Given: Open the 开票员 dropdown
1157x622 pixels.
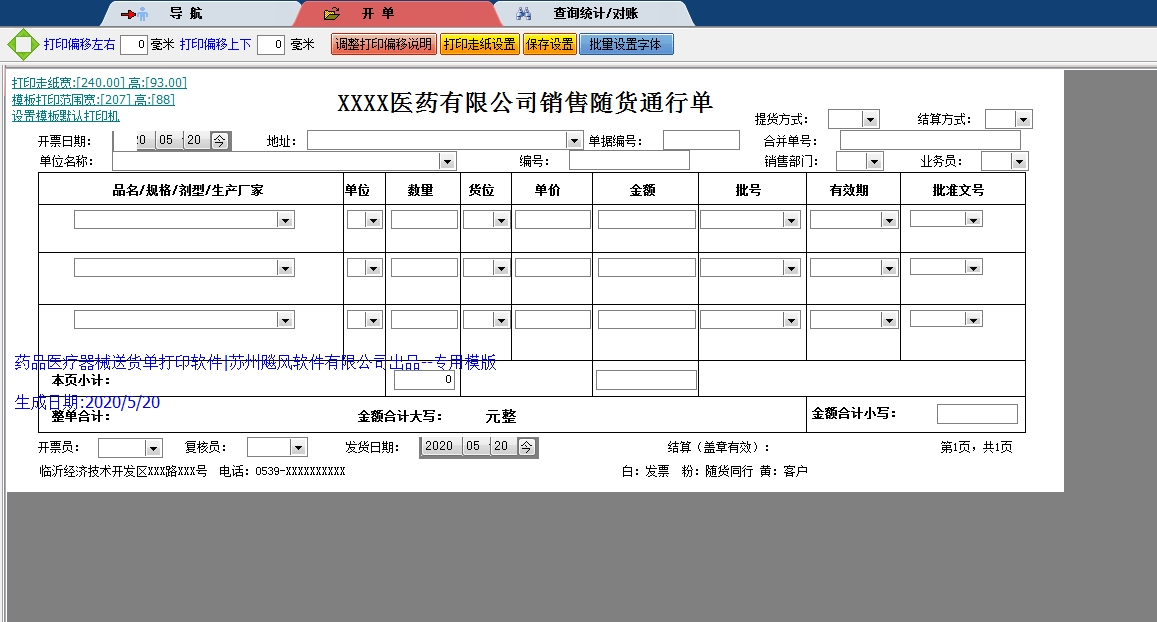Looking at the screenshot, I should tap(153, 448).
